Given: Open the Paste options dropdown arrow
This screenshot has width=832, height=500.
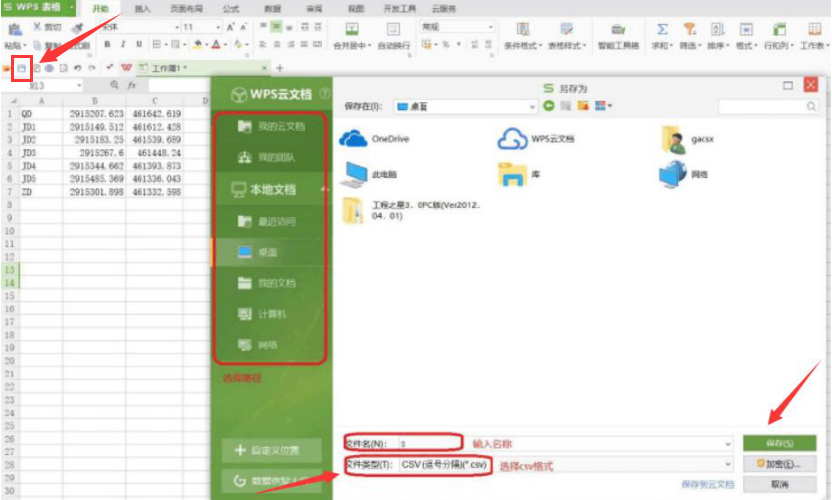Looking at the screenshot, I should [24, 46].
